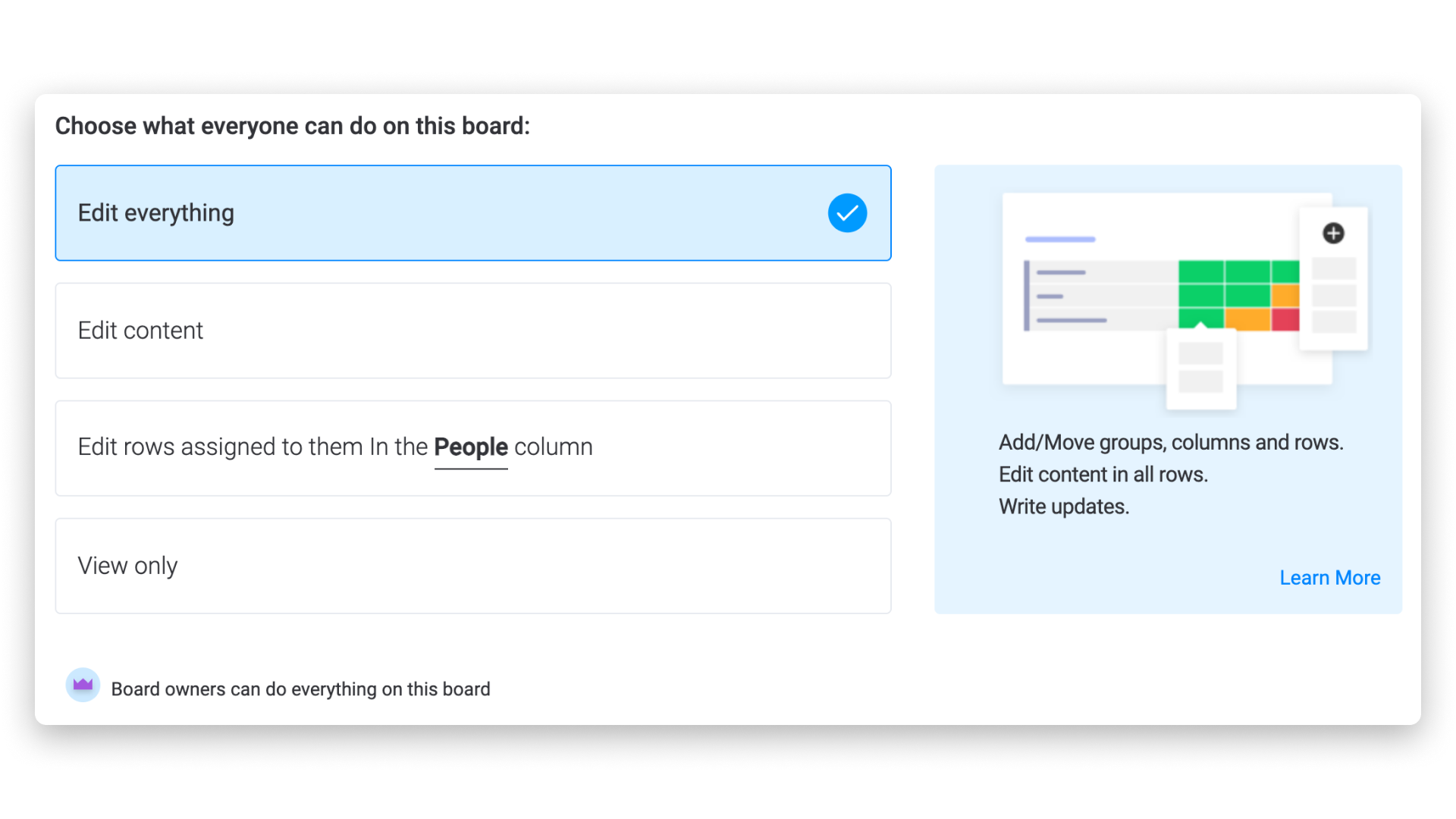
Task: Click the Choose what everyone can do heading
Action: [293, 126]
